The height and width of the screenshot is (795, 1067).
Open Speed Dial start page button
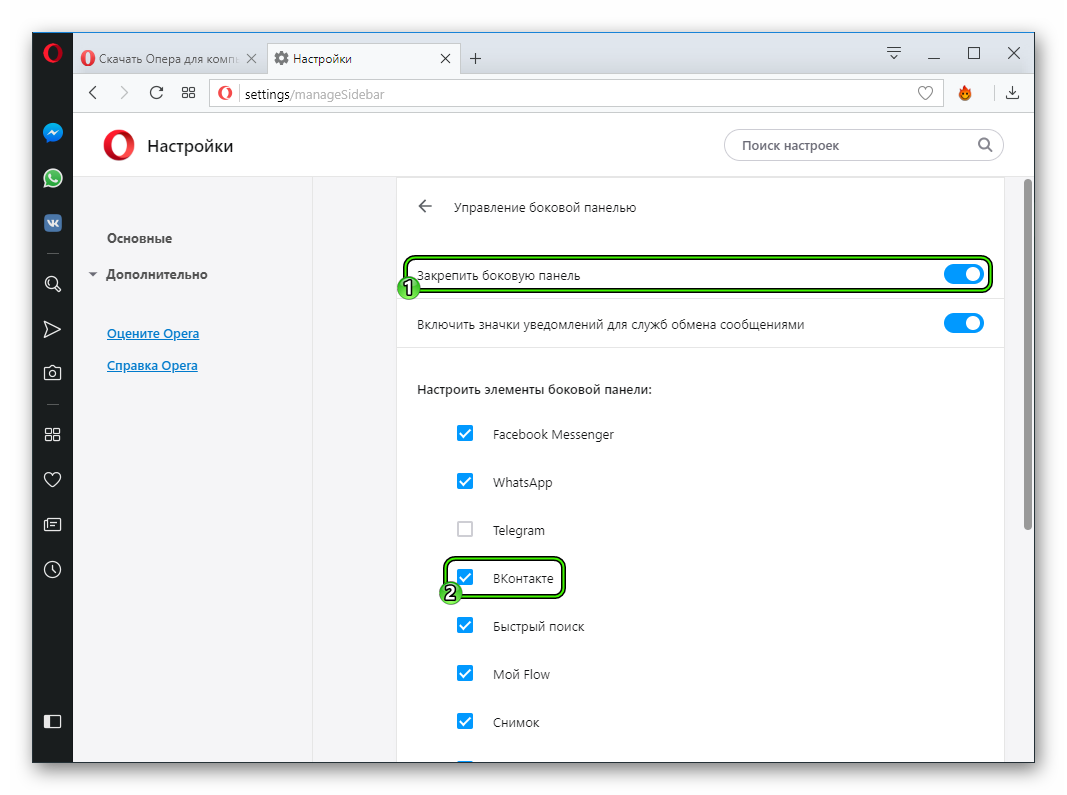188,93
